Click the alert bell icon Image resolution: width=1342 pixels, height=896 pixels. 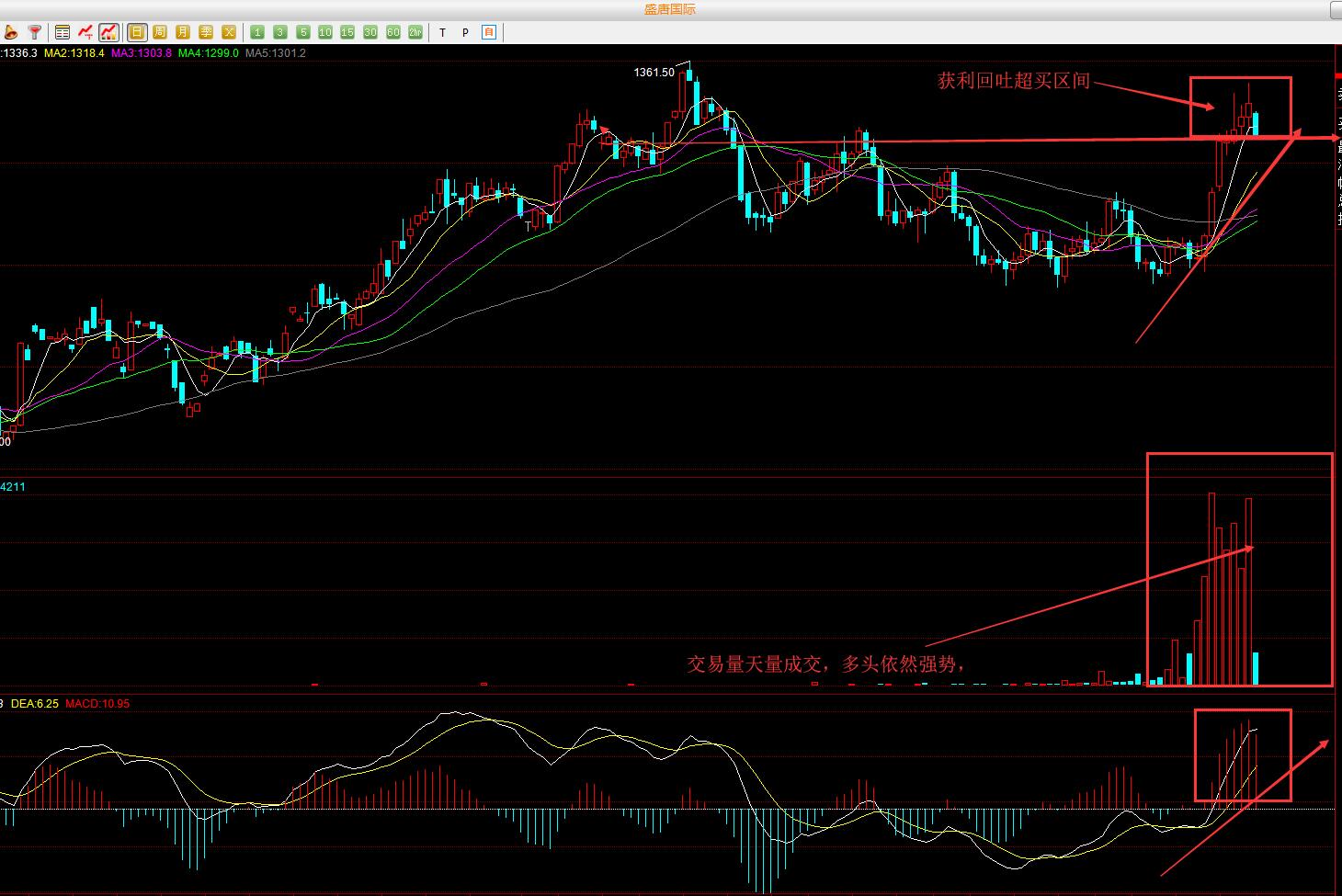pyautogui.click(x=10, y=32)
